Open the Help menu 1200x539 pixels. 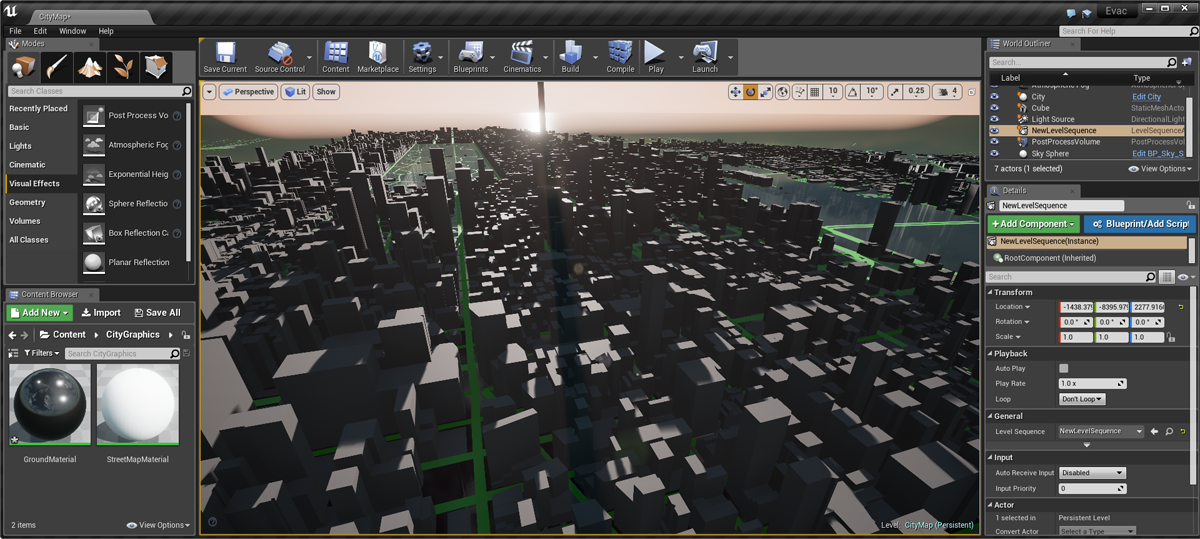coord(106,31)
